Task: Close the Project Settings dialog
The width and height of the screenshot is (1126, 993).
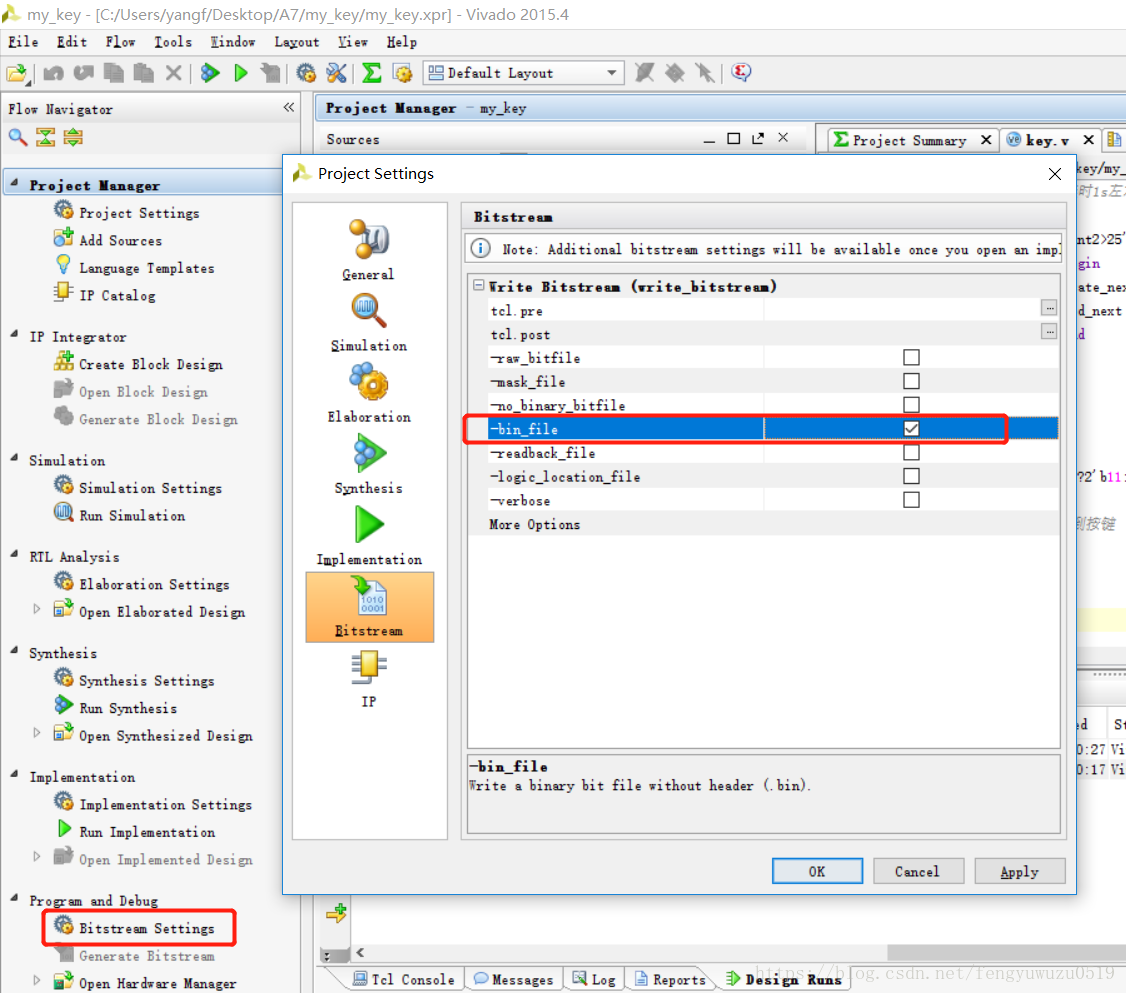Action: (1054, 174)
